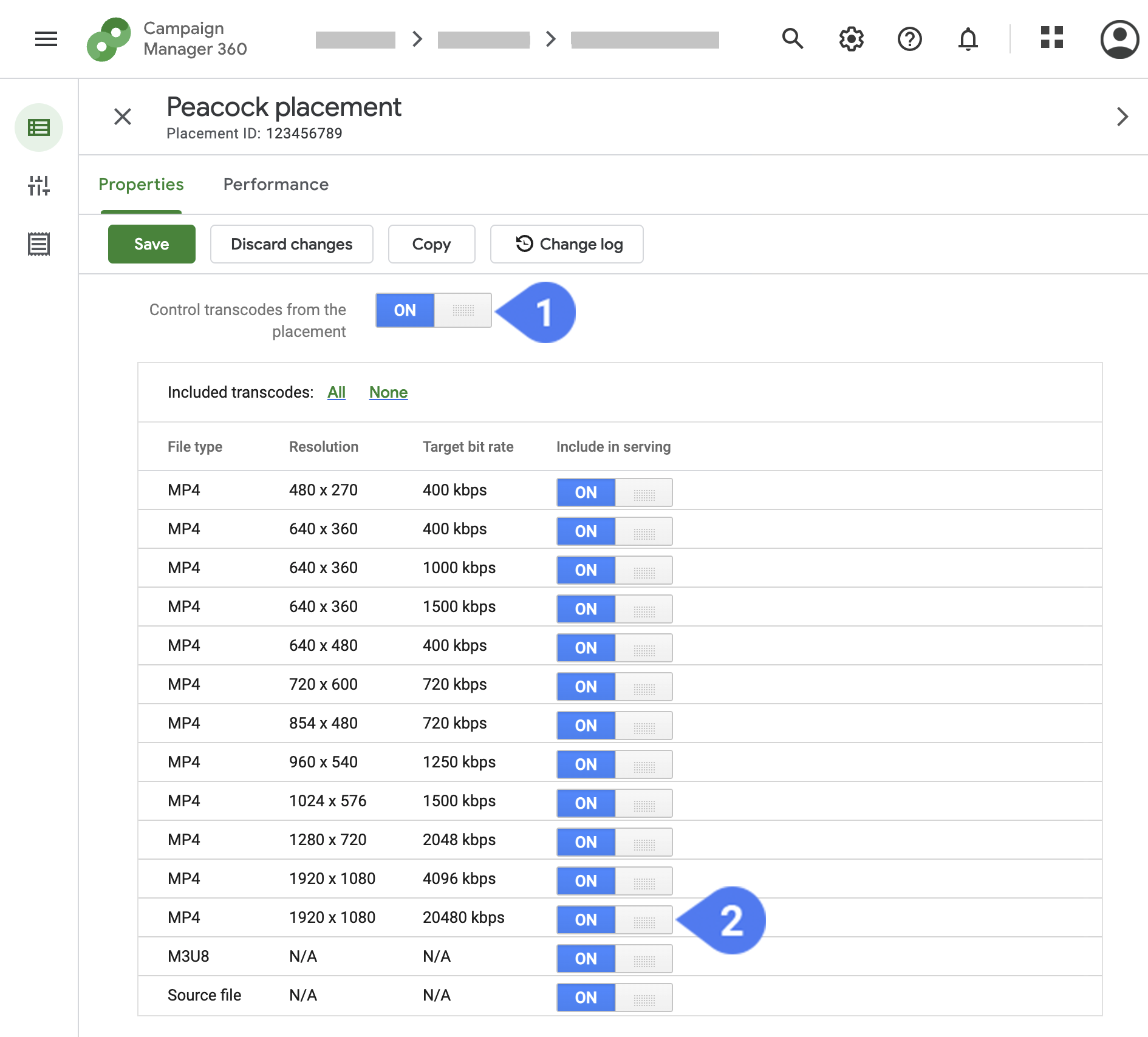Click Discard changes button
Screen dimensions: 1148x1037
click(x=292, y=244)
